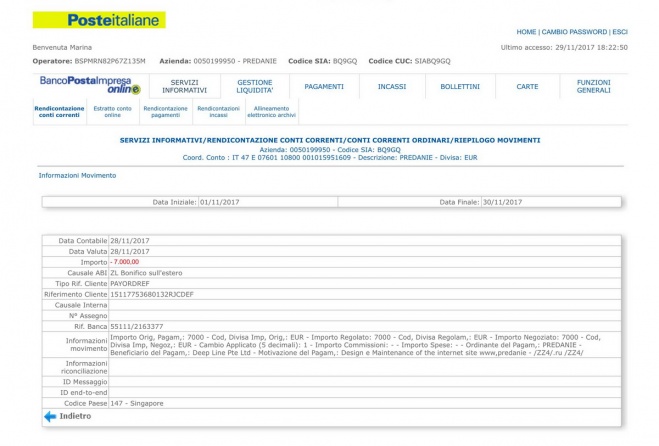The image size is (659, 446).
Task: Open the FUNZIONI GENERALI menu
Action: coord(594,86)
